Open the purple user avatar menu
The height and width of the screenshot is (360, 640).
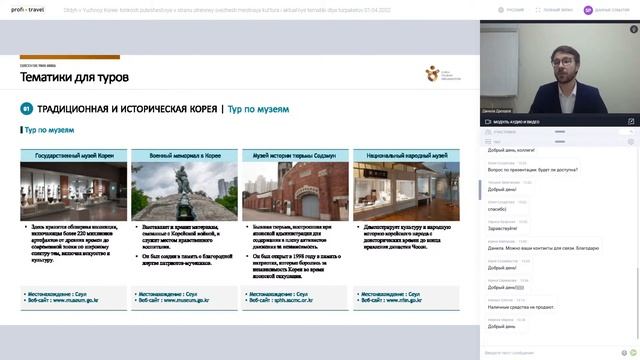click(x=588, y=10)
